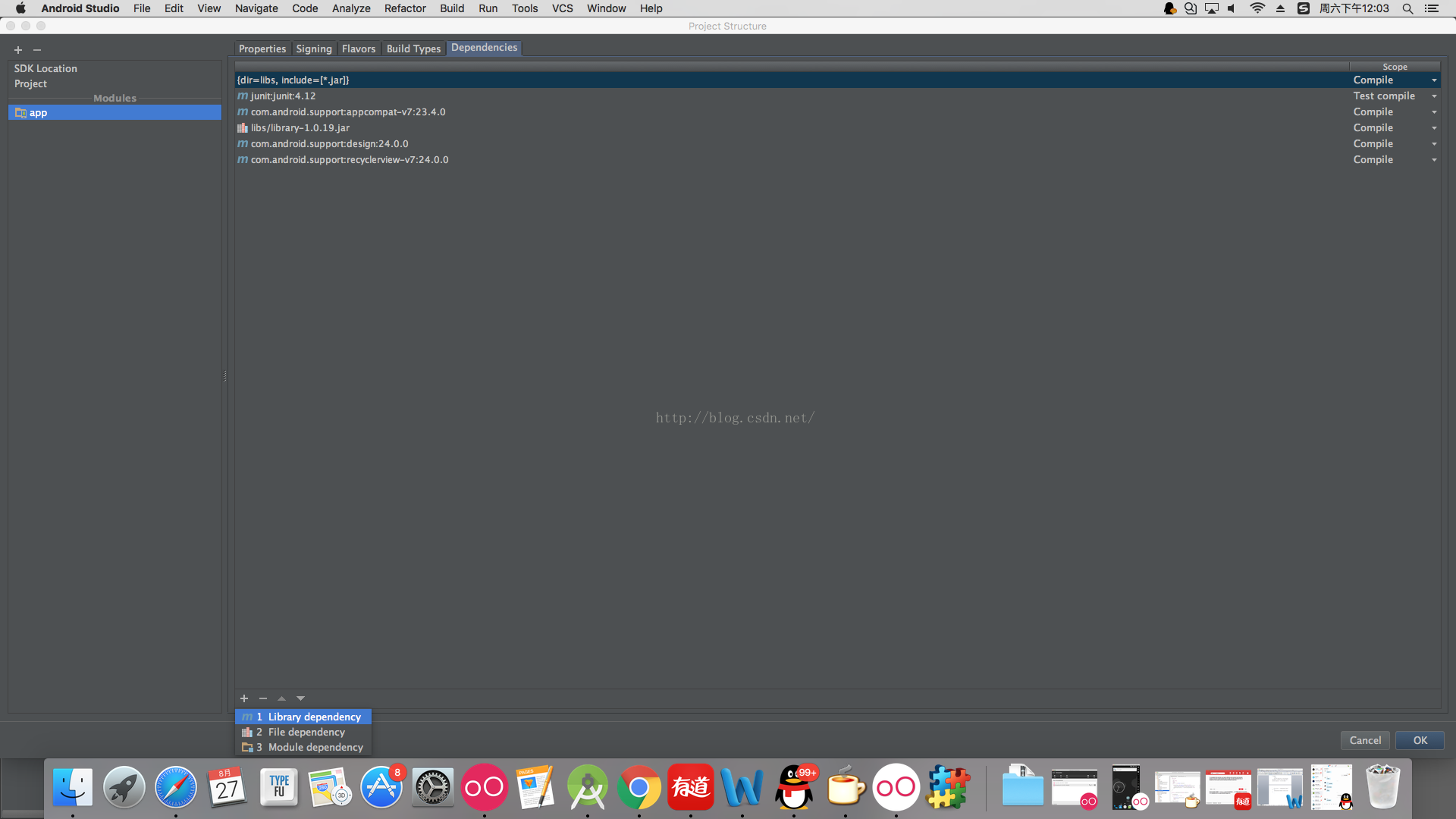
Task: Open QQ penguin in the dock
Action: tap(794, 787)
